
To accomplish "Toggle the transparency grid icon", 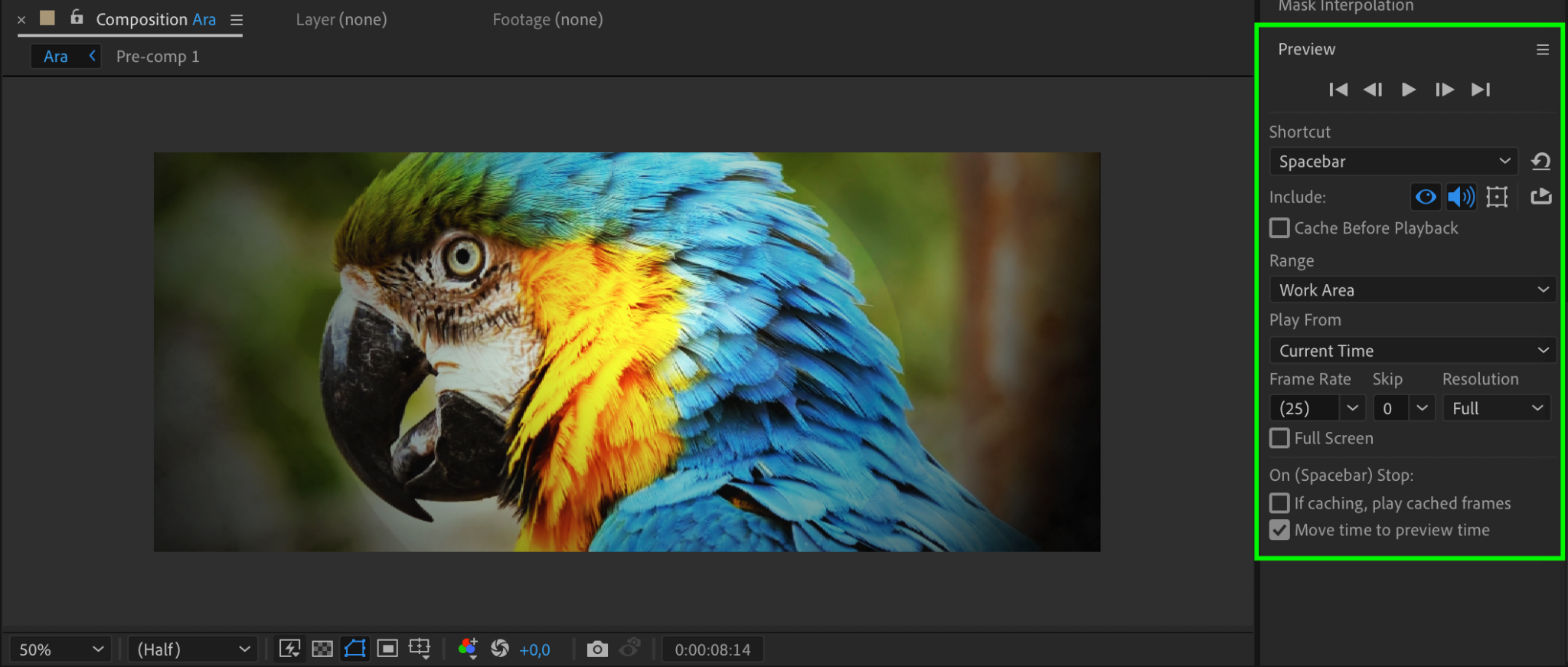I will click(322, 649).
